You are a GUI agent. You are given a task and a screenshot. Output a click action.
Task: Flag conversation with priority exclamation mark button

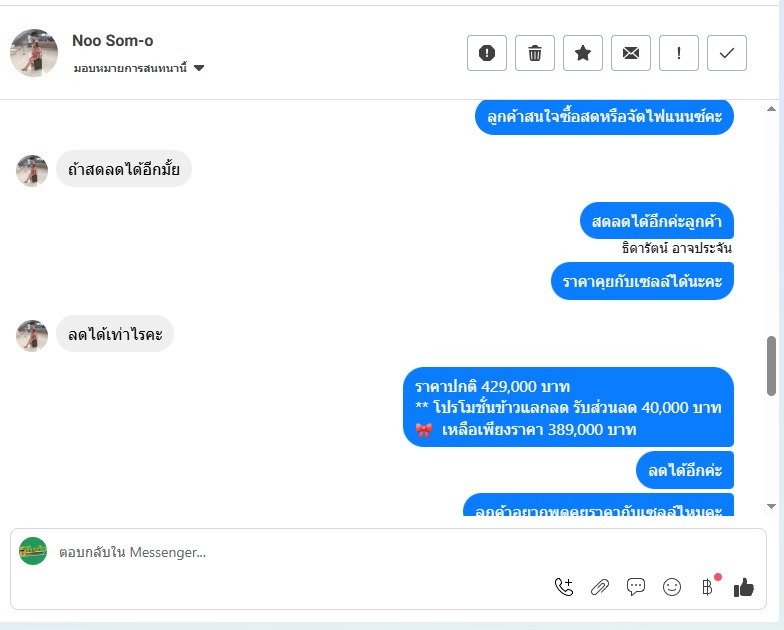tap(678, 53)
